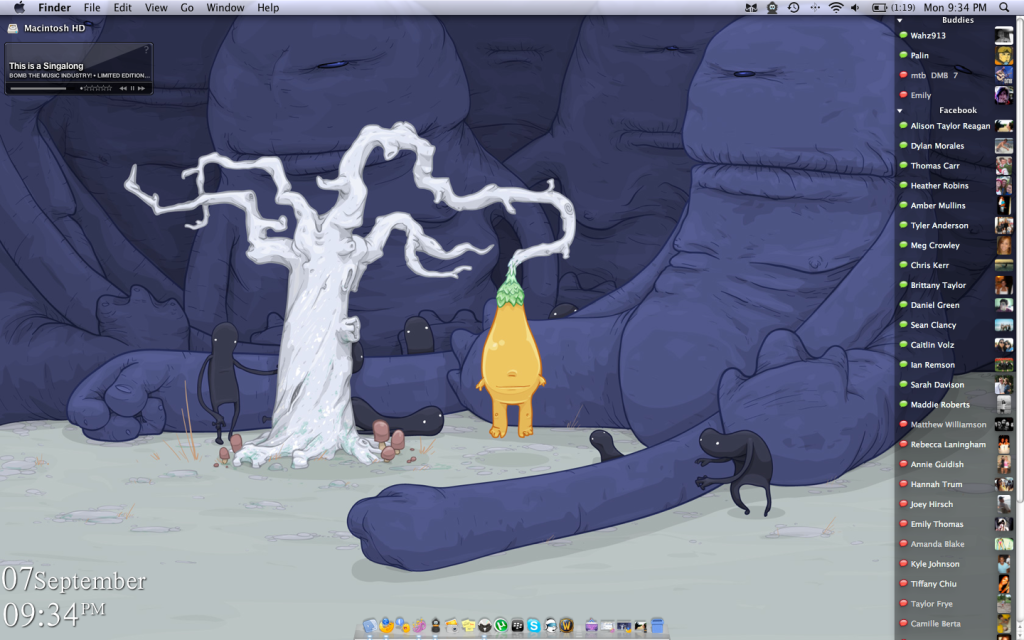Open Spotlight search magnifier

pyautogui.click(x=1004, y=7)
